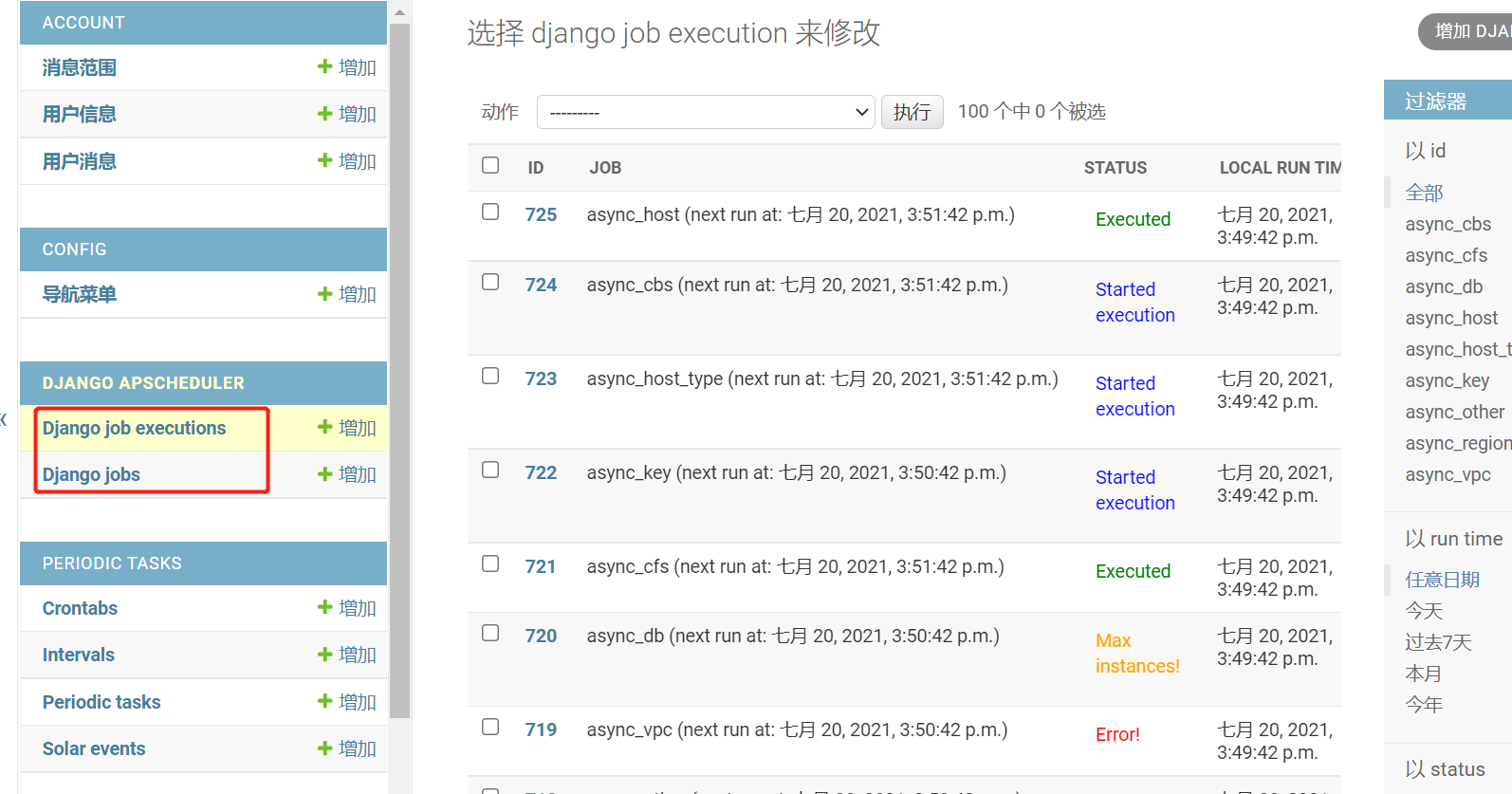Open execution ID 725
Screen dimensions: 1512x794
[541, 214]
